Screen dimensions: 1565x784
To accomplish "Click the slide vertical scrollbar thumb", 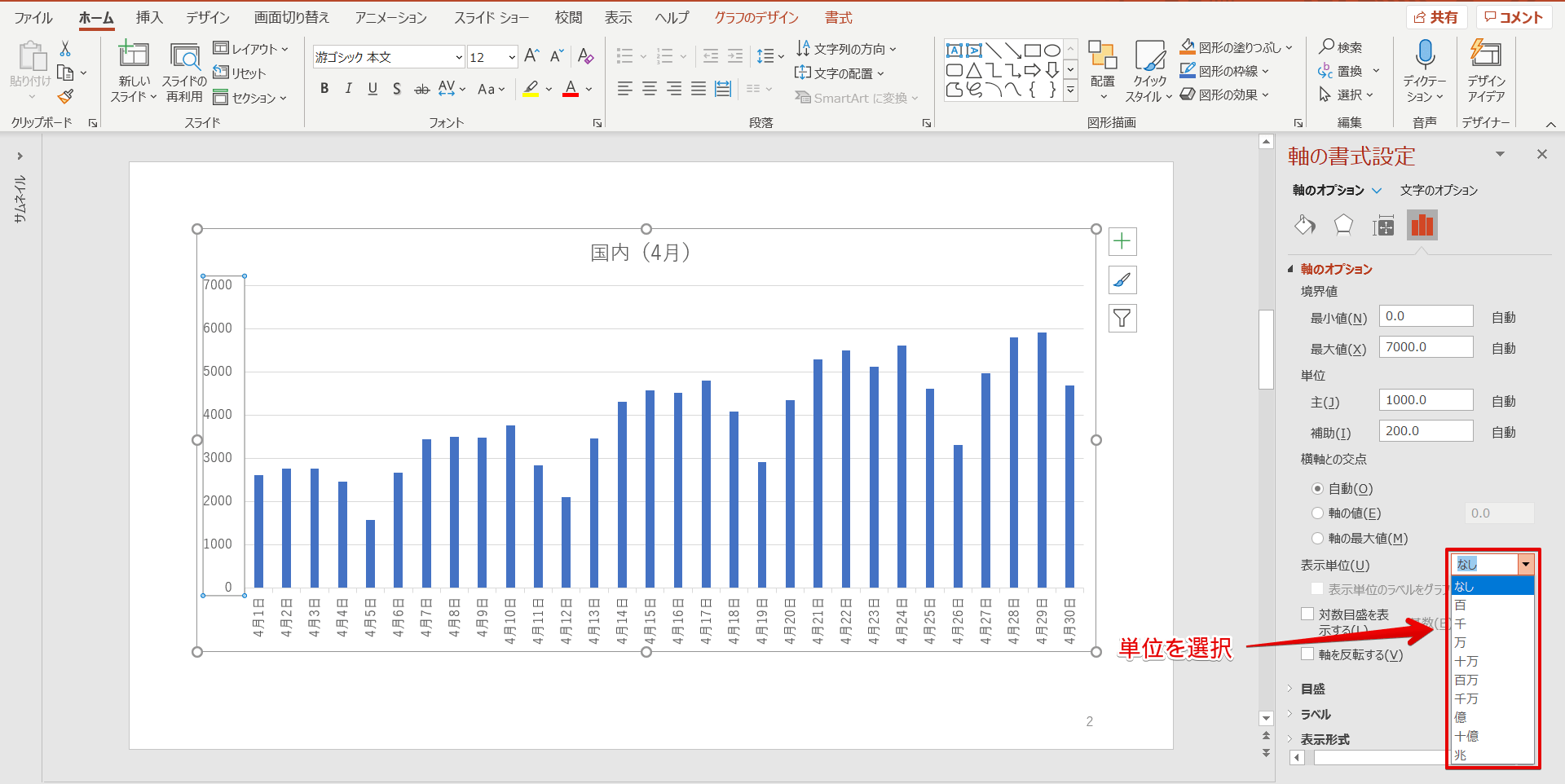I will point(1266,350).
